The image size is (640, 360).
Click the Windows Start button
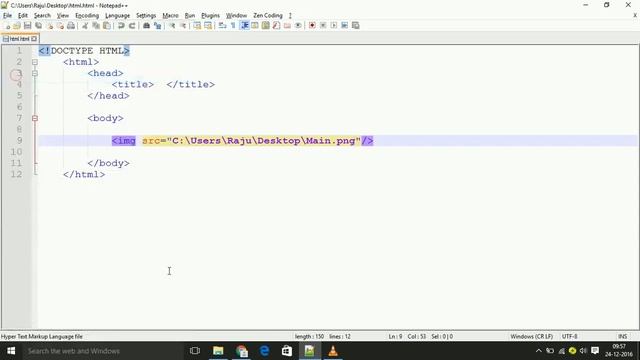[11, 351]
